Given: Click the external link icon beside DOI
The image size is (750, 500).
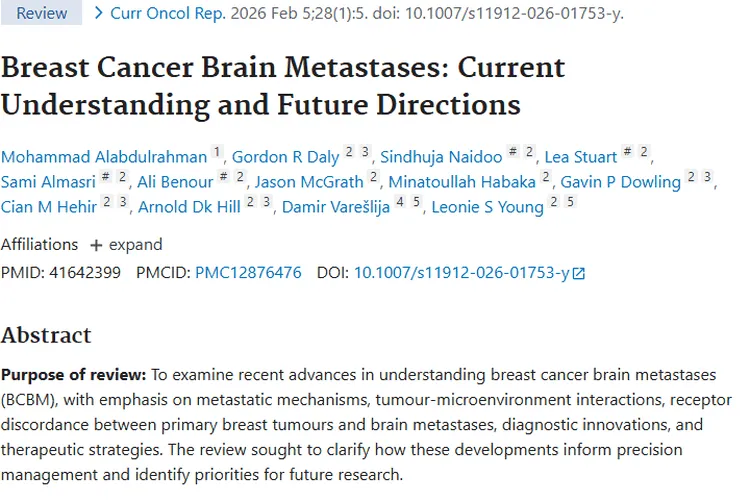Looking at the screenshot, I should click(x=579, y=273).
